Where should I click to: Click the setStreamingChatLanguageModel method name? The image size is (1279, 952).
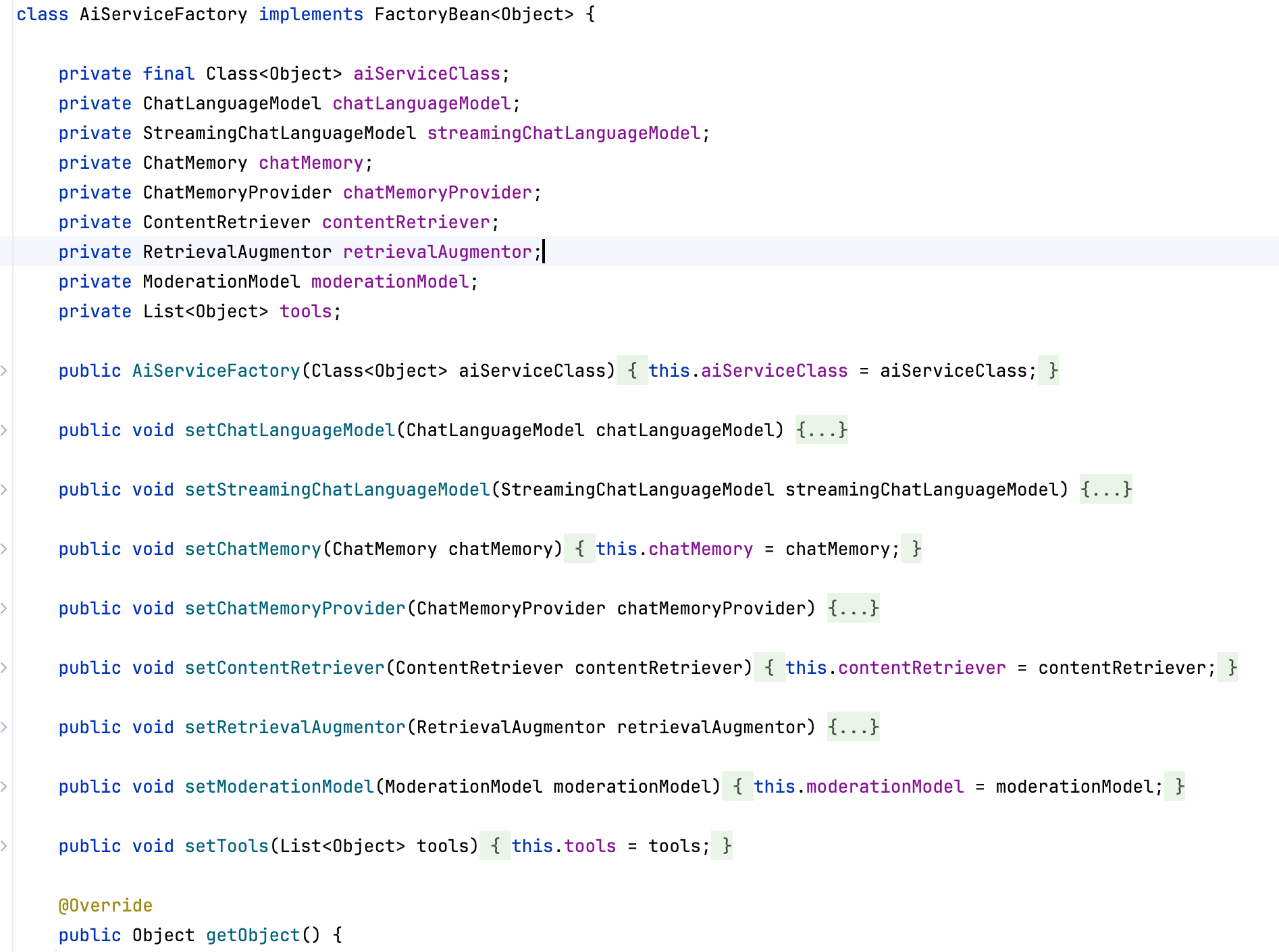pos(338,490)
